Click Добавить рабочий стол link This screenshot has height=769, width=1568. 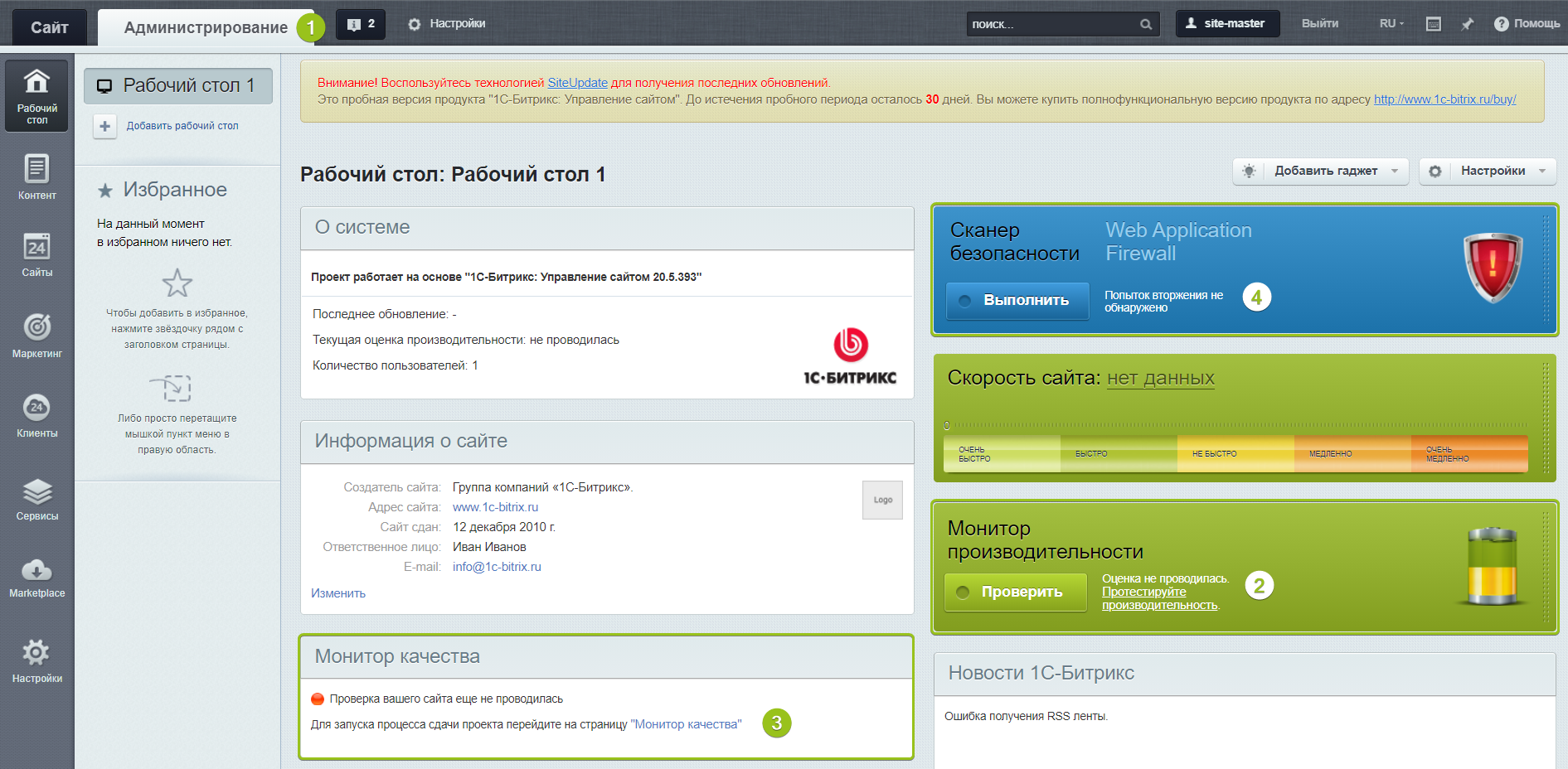pyautogui.click(x=182, y=126)
